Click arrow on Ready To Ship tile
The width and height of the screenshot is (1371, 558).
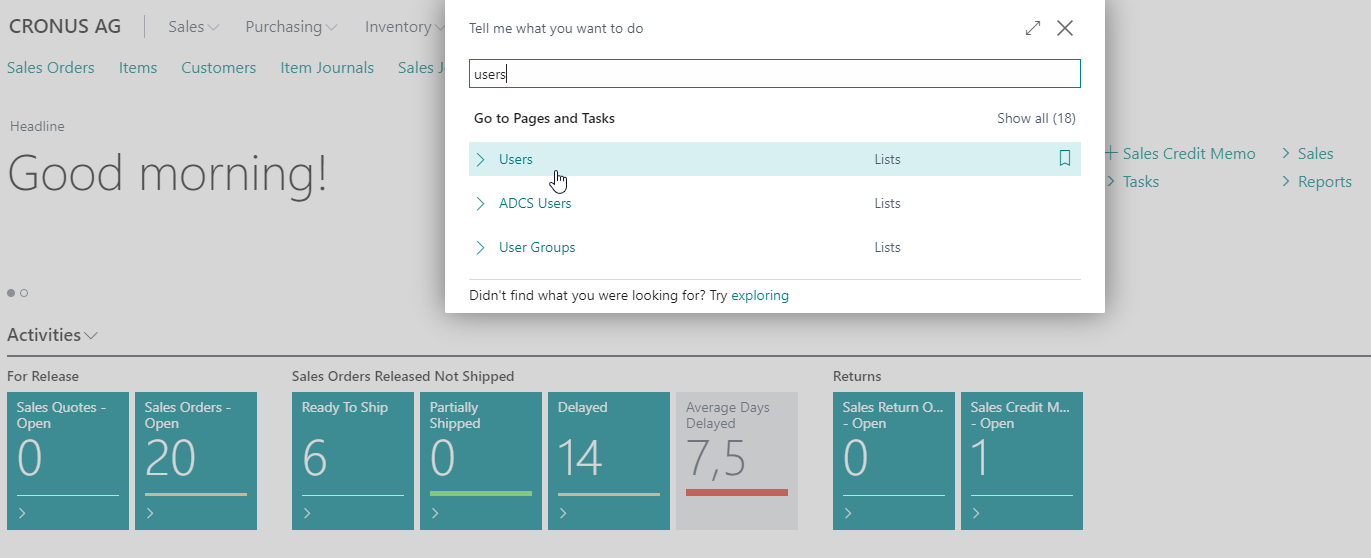[307, 514]
